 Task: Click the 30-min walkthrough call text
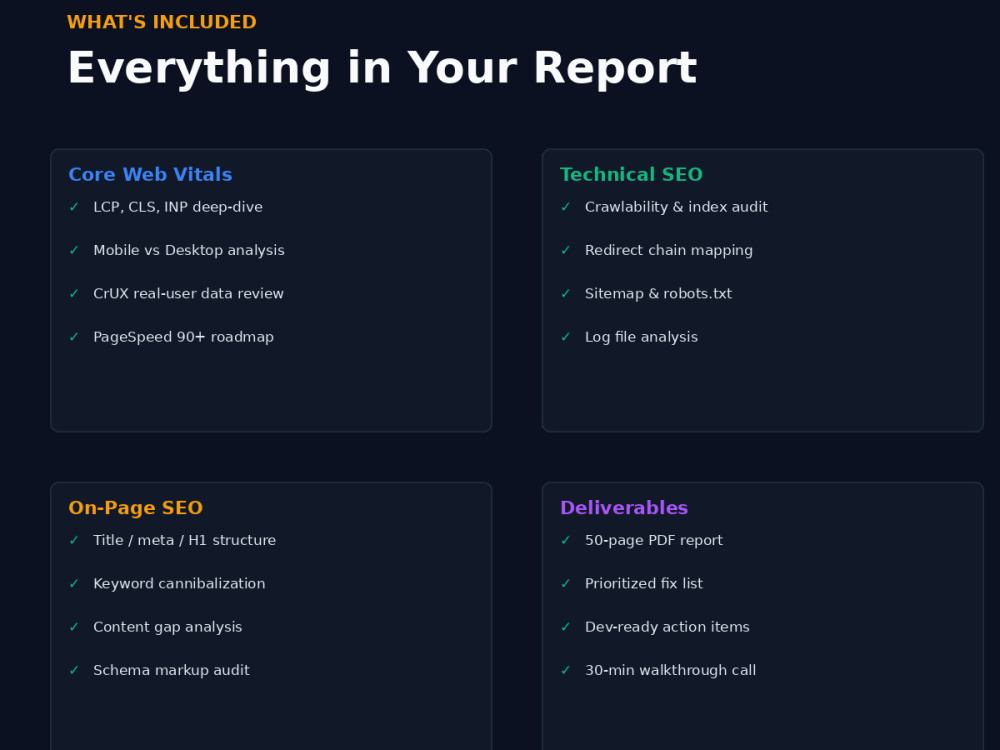[x=670, y=671]
